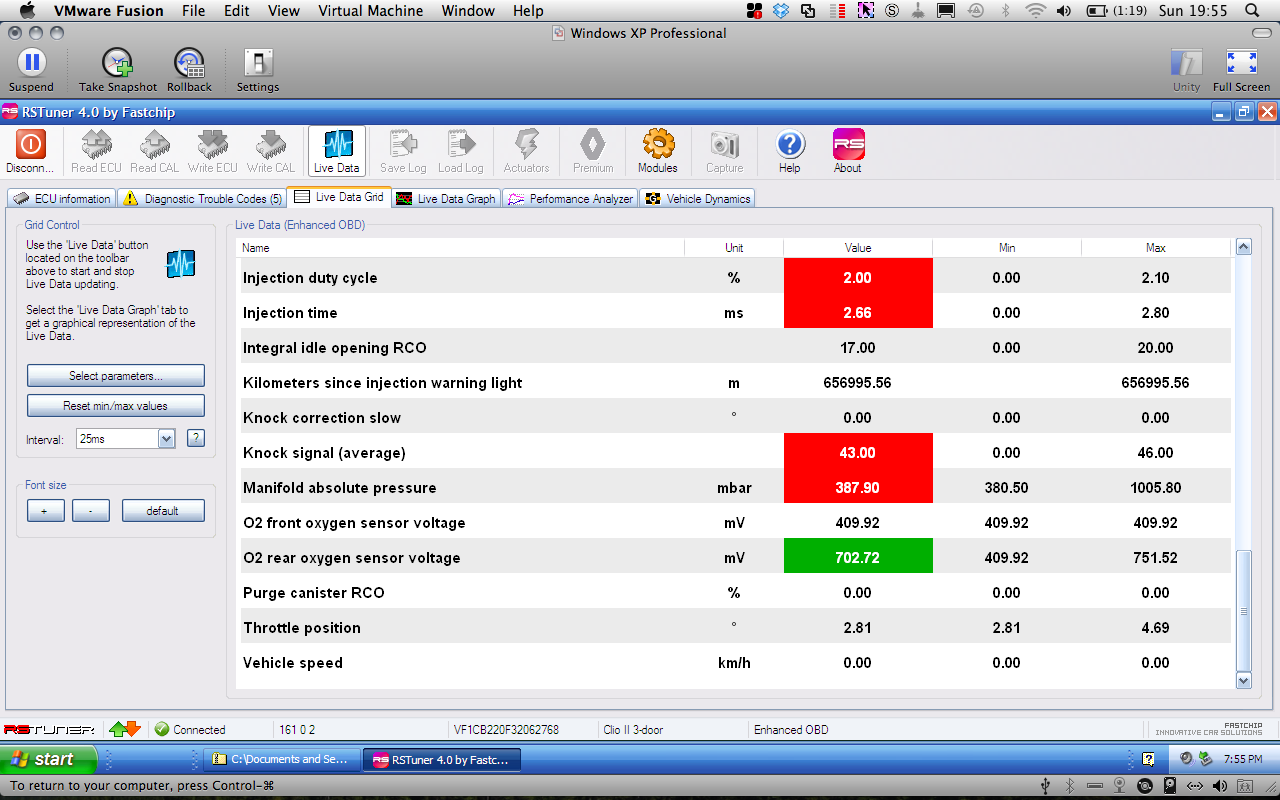This screenshot has height=800, width=1280.
Task: Open the Actuators toolbar icon
Action: pos(526,145)
